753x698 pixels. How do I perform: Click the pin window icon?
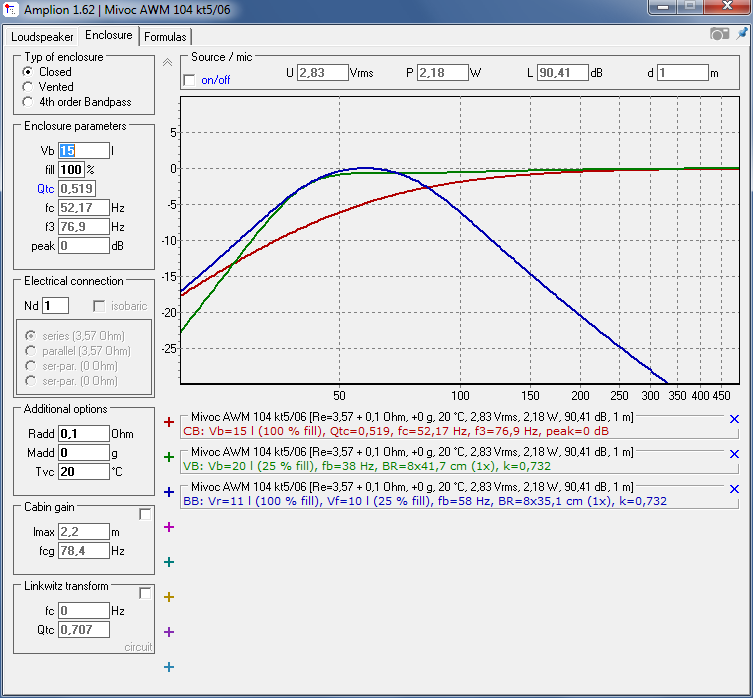click(x=742, y=34)
